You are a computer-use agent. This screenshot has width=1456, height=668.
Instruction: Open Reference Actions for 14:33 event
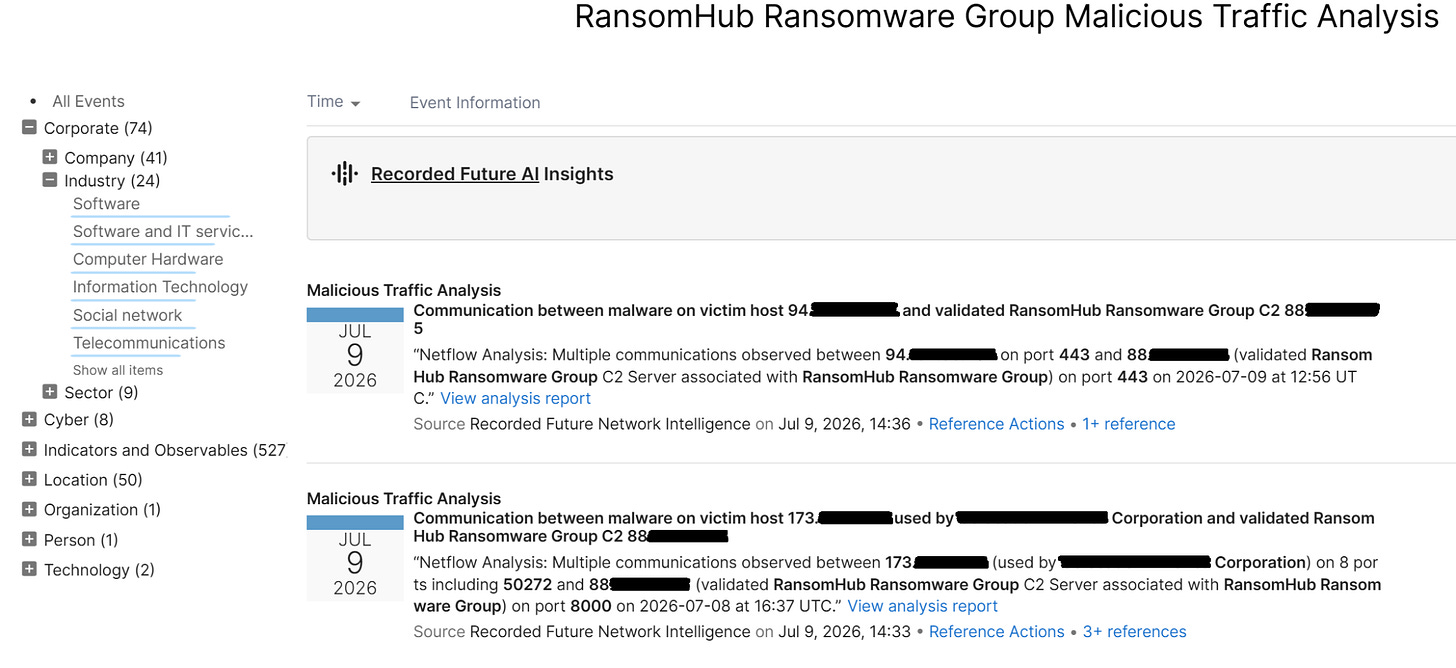996,632
